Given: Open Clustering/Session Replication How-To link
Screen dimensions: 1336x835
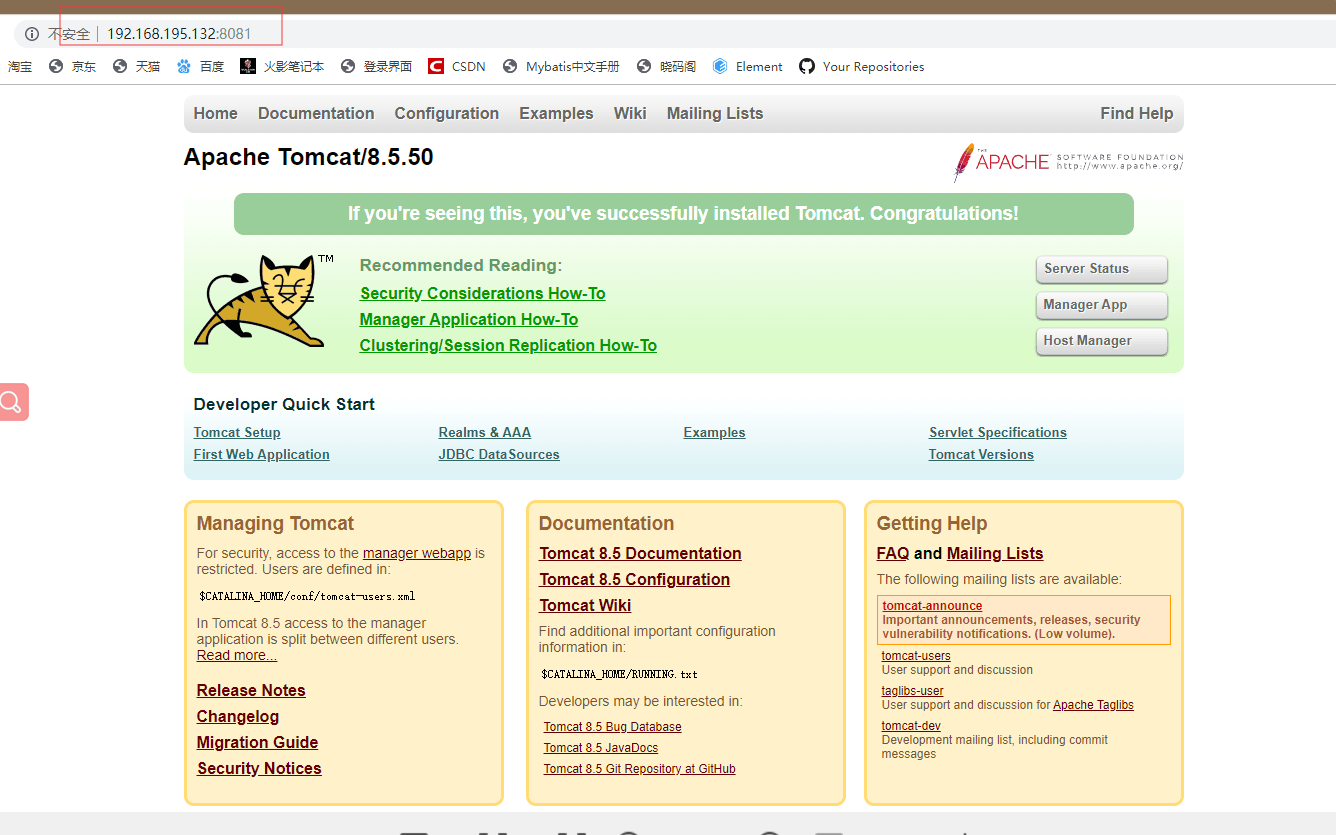Looking at the screenshot, I should [x=508, y=345].
